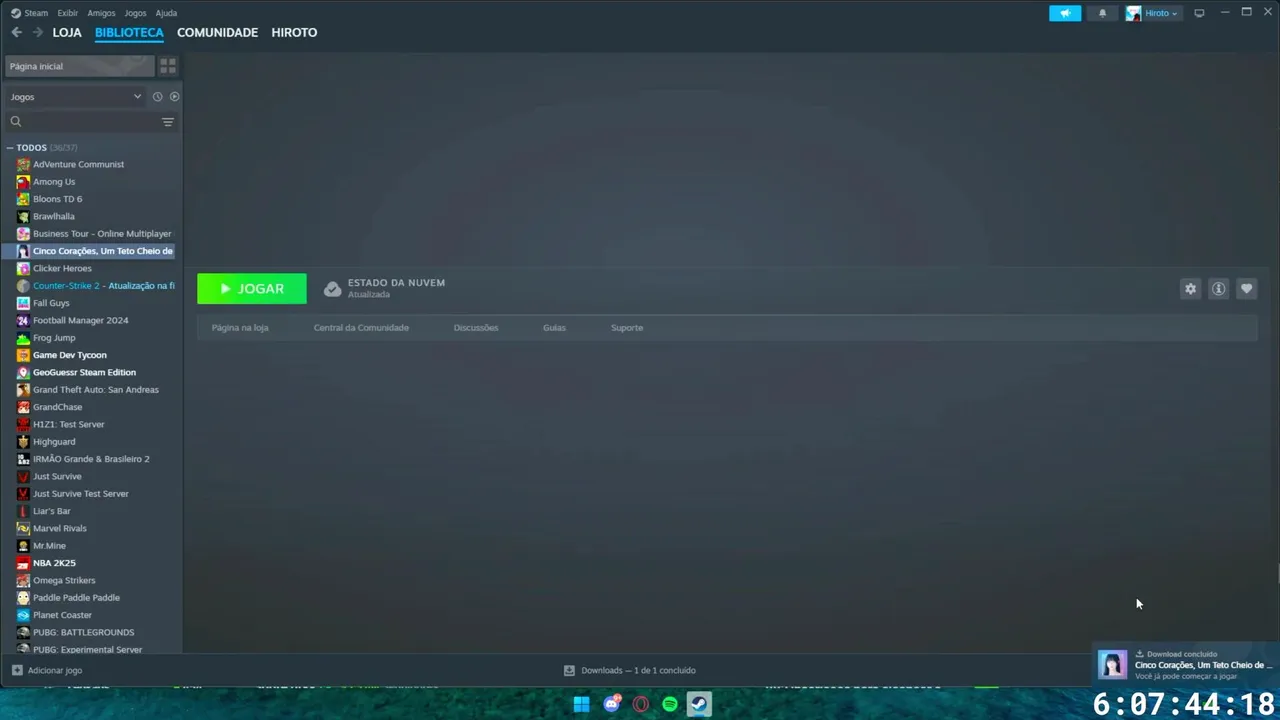
Task: Expand the Jogos filter dropdown
Action: coord(76,97)
